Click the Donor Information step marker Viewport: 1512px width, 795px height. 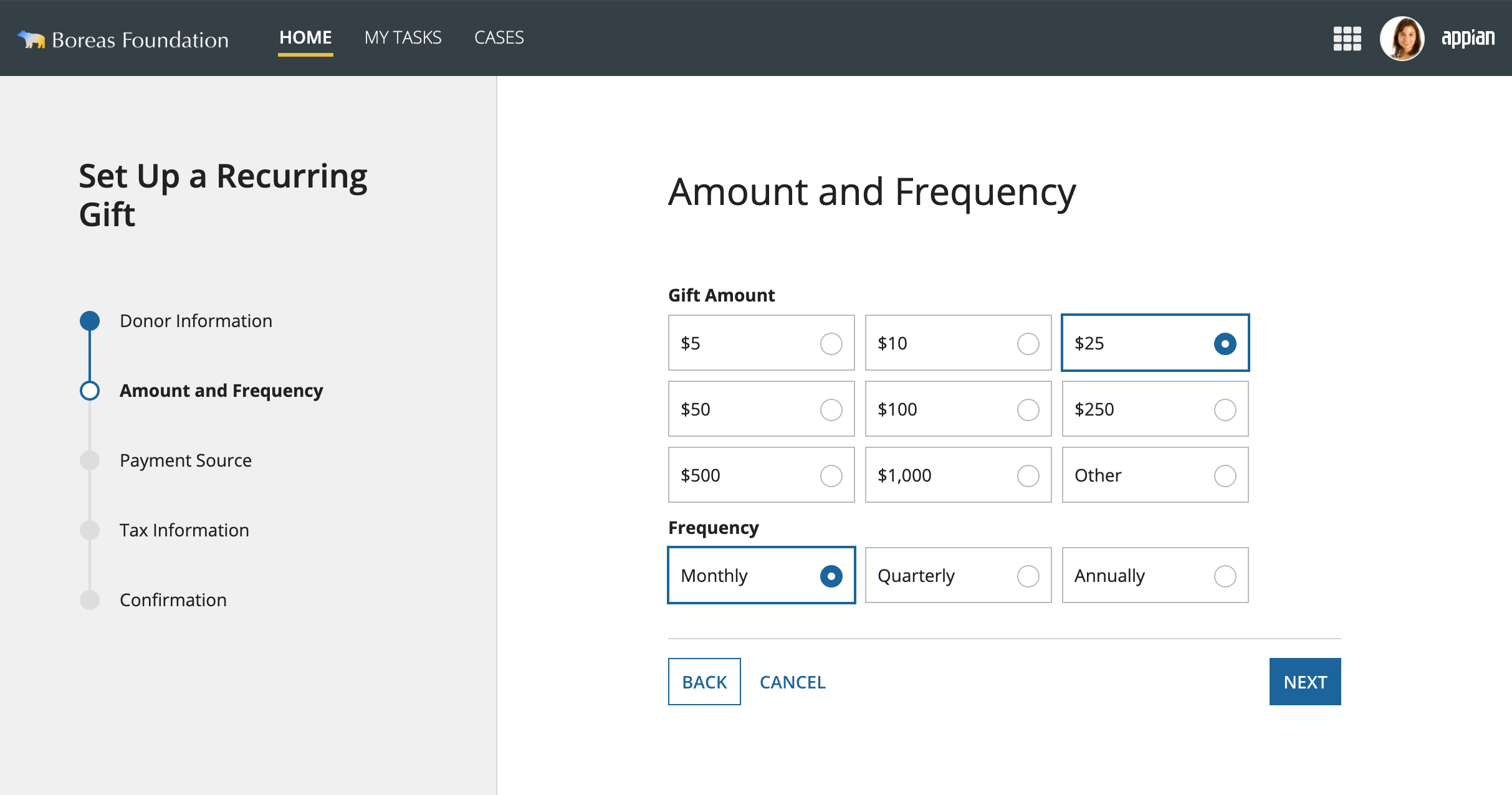[90, 321]
